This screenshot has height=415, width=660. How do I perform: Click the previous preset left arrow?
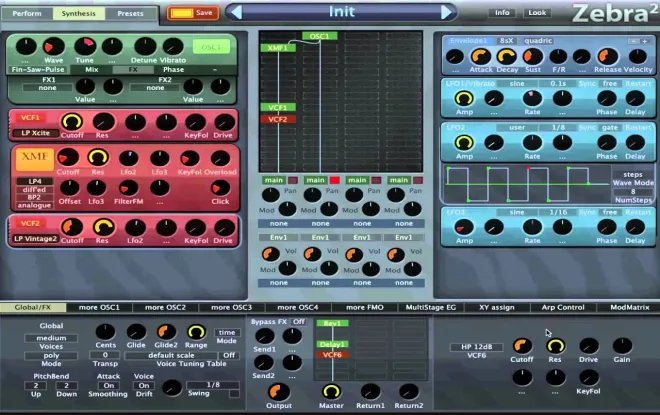pos(237,12)
